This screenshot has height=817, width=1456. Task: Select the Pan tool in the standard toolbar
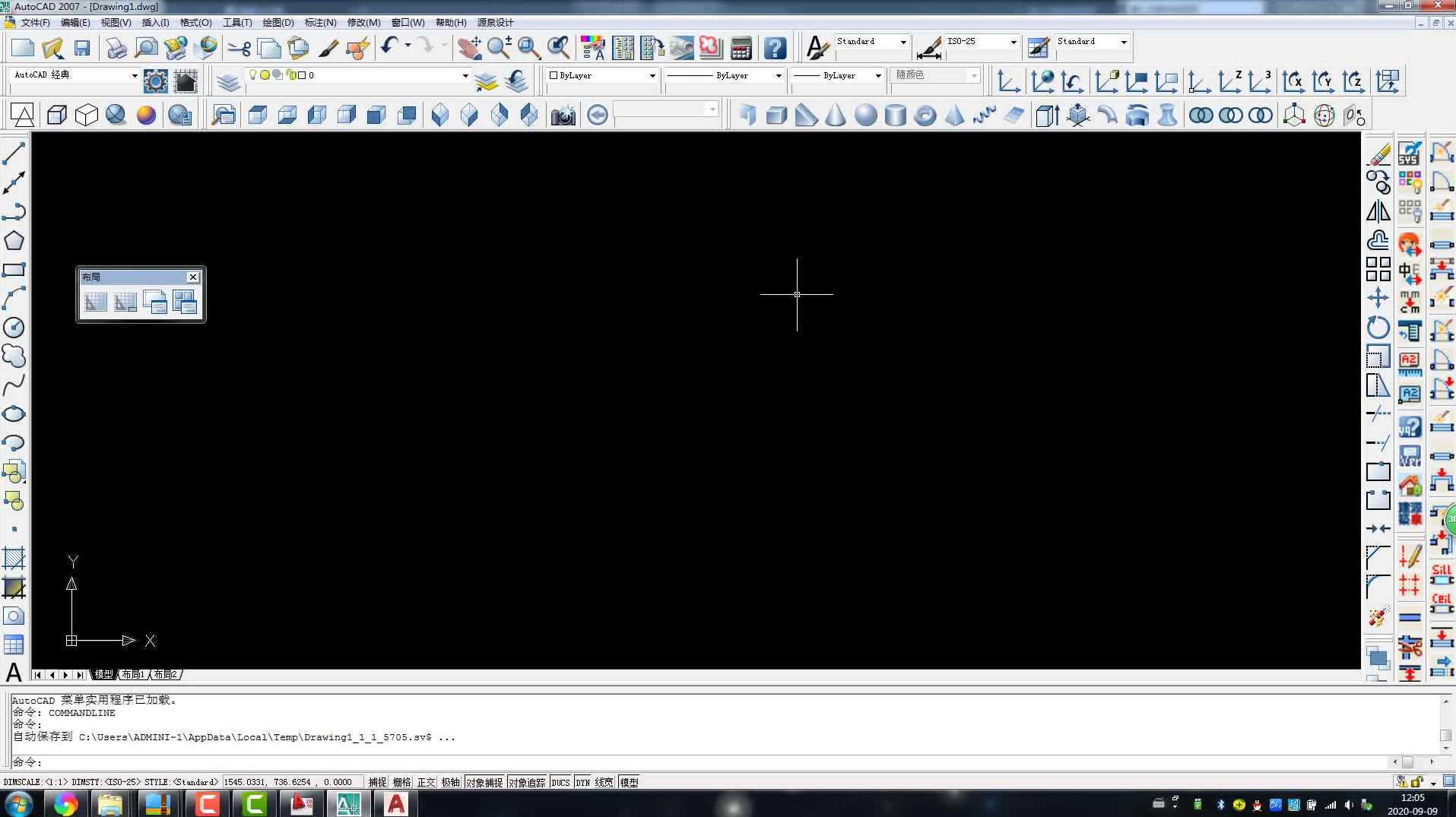469,47
